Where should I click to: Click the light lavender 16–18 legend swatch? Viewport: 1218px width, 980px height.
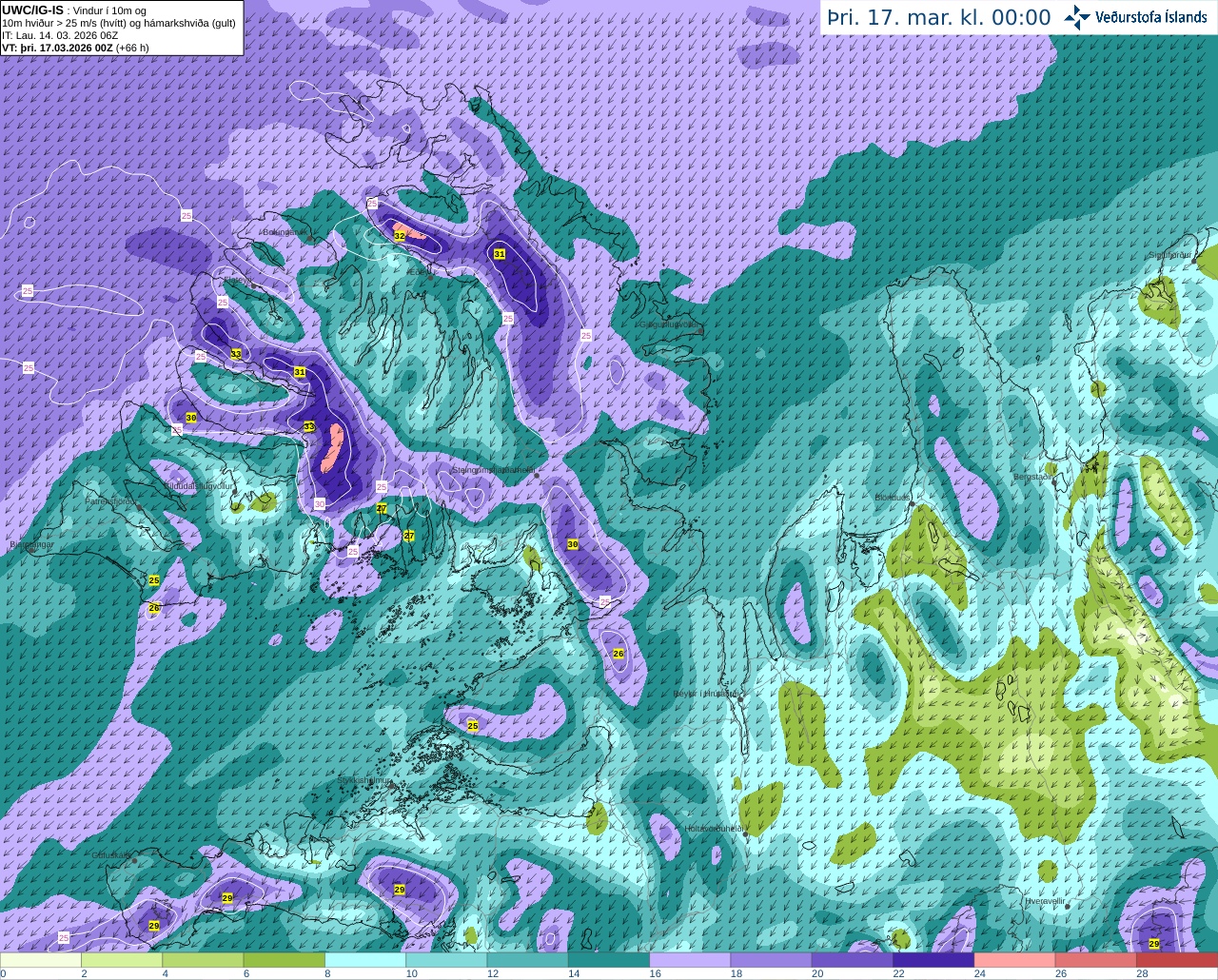[x=690, y=960]
